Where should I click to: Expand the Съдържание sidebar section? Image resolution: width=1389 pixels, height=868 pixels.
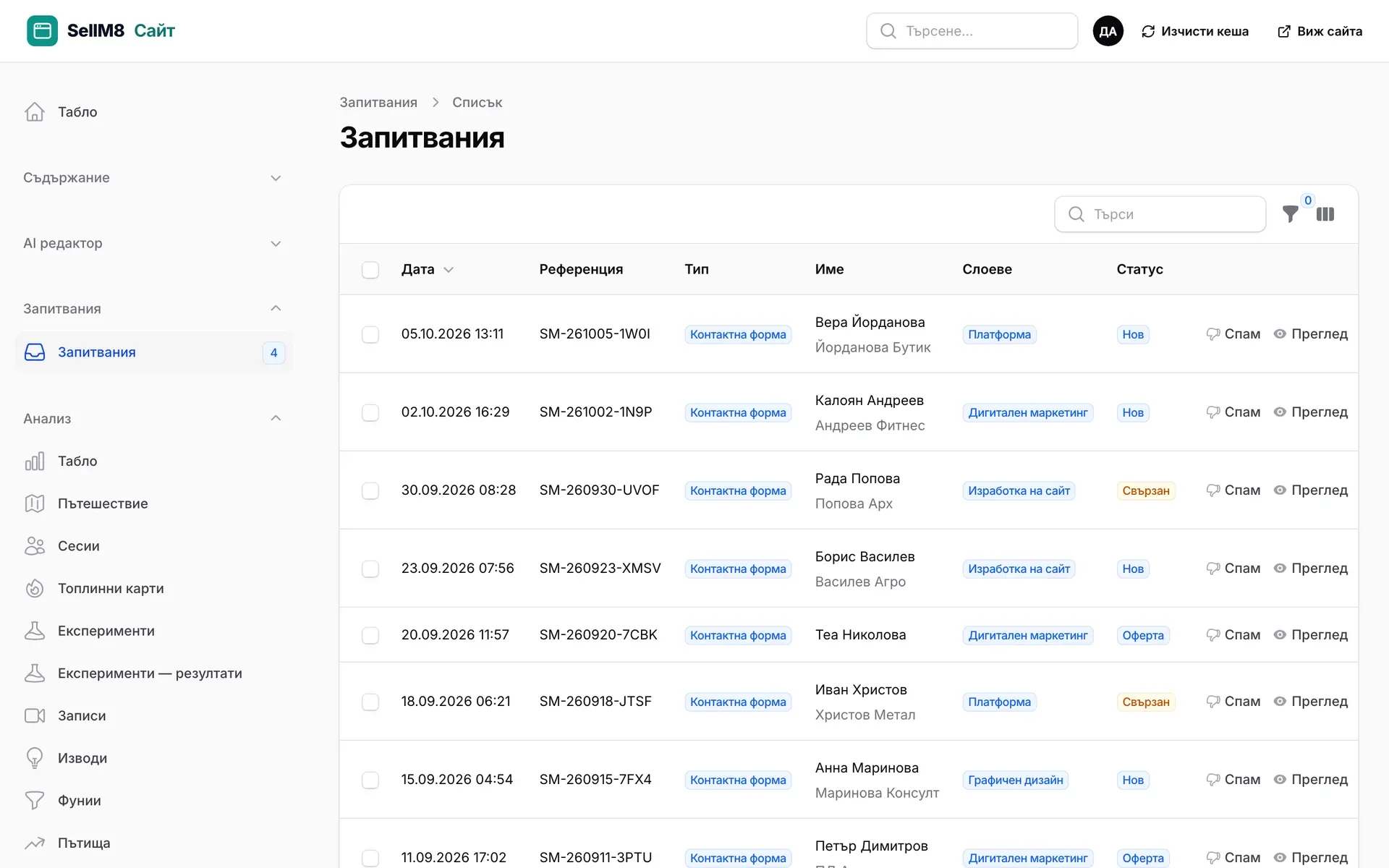[x=153, y=178]
